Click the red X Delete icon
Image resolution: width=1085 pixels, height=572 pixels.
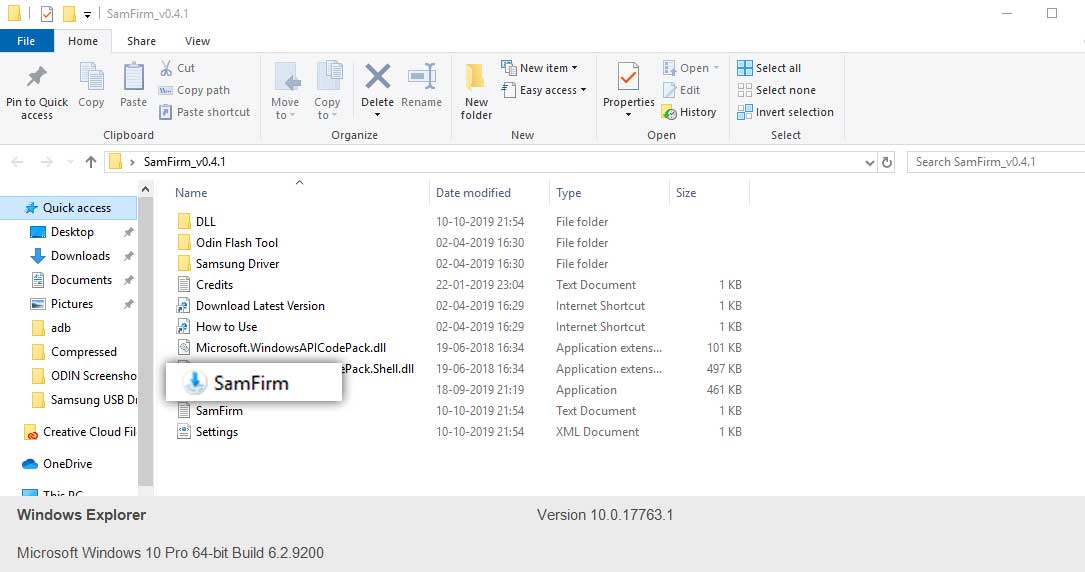click(x=378, y=76)
